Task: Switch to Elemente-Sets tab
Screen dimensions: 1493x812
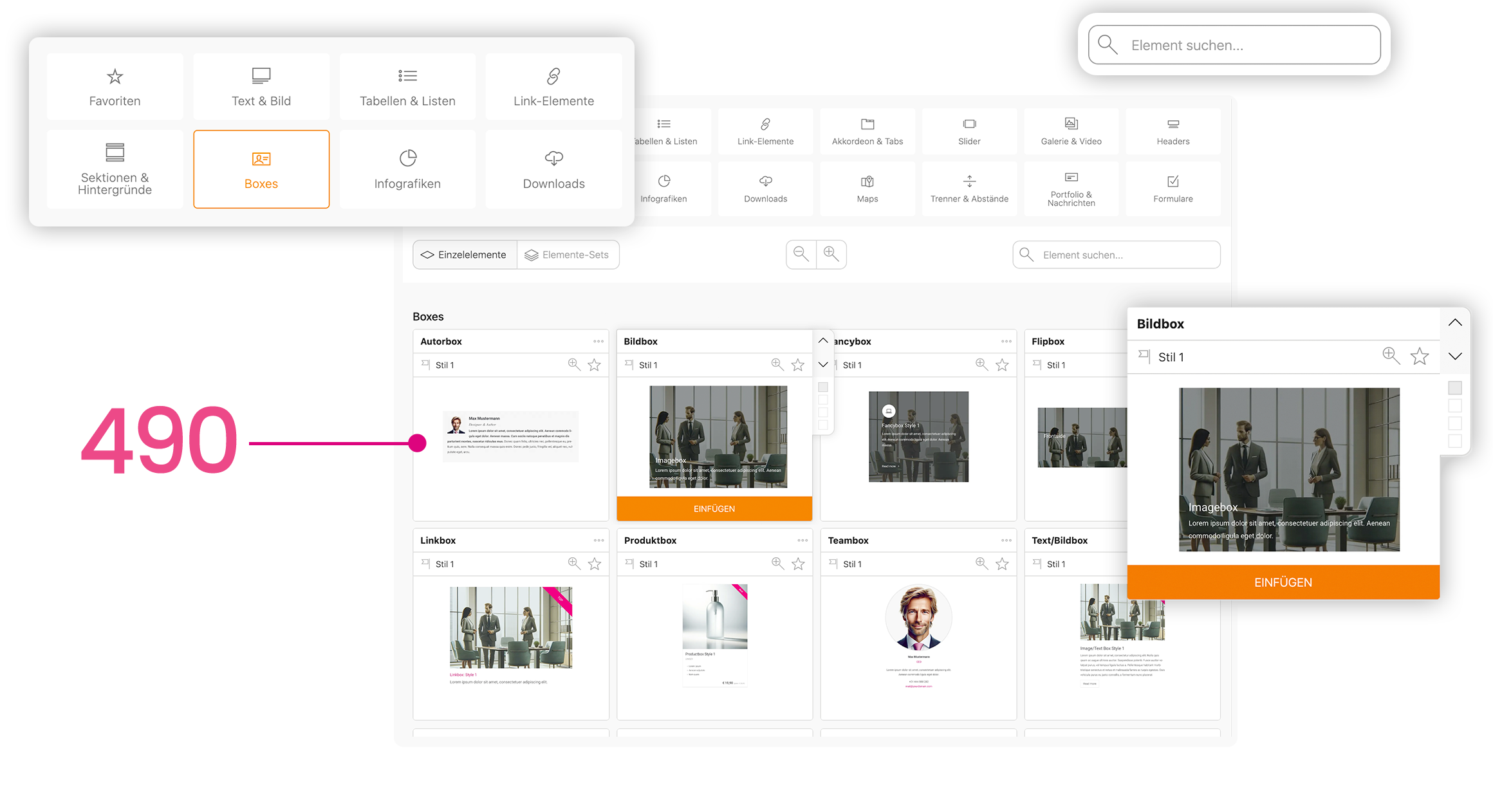Action: coord(568,255)
